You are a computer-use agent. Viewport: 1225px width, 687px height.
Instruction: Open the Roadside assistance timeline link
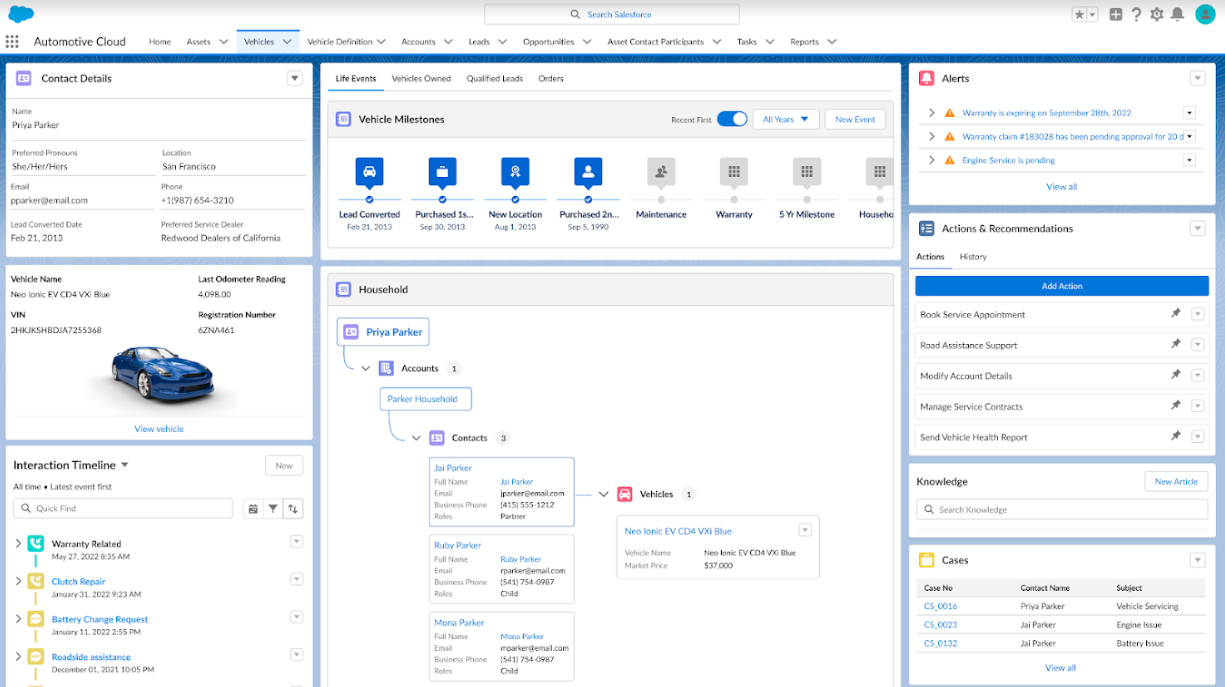click(x=91, y=657)
